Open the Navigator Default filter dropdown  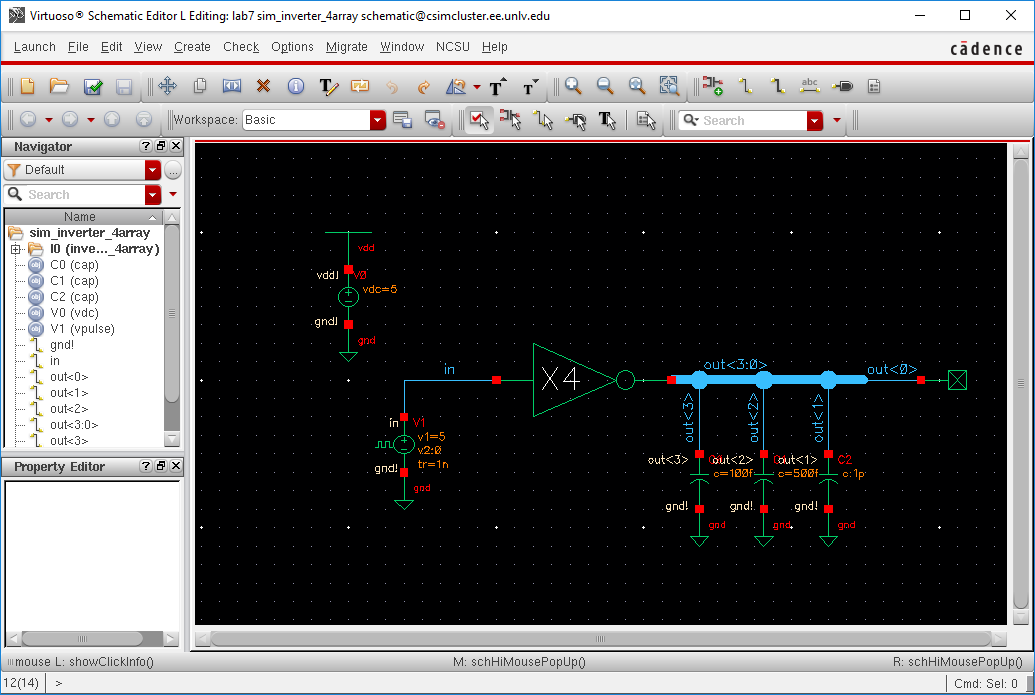tap(152, 170)
